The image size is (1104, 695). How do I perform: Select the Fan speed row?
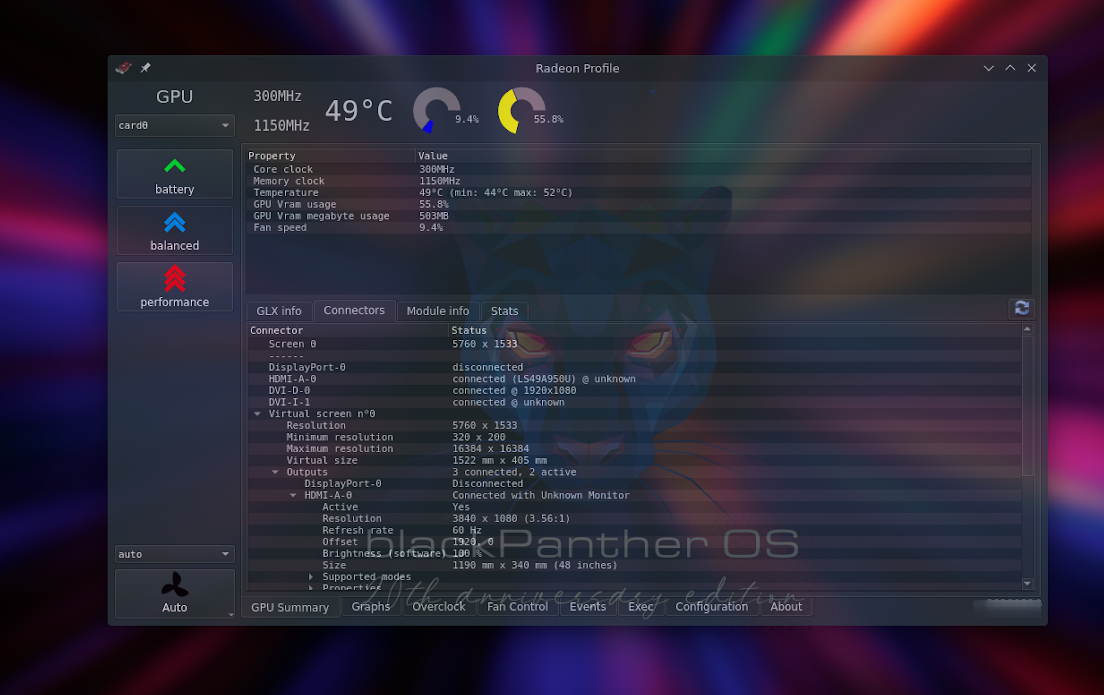point(639,227)
